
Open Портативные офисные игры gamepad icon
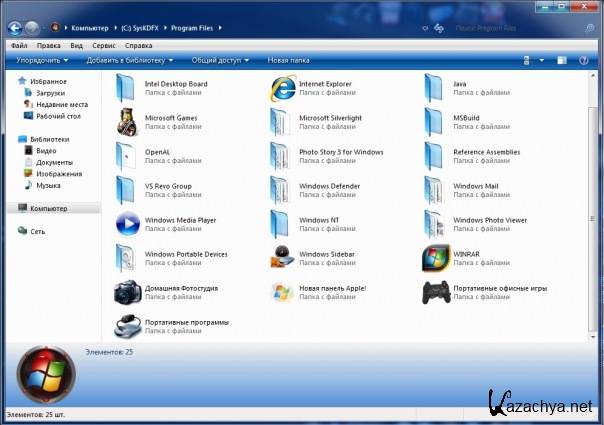pos(436,292)
